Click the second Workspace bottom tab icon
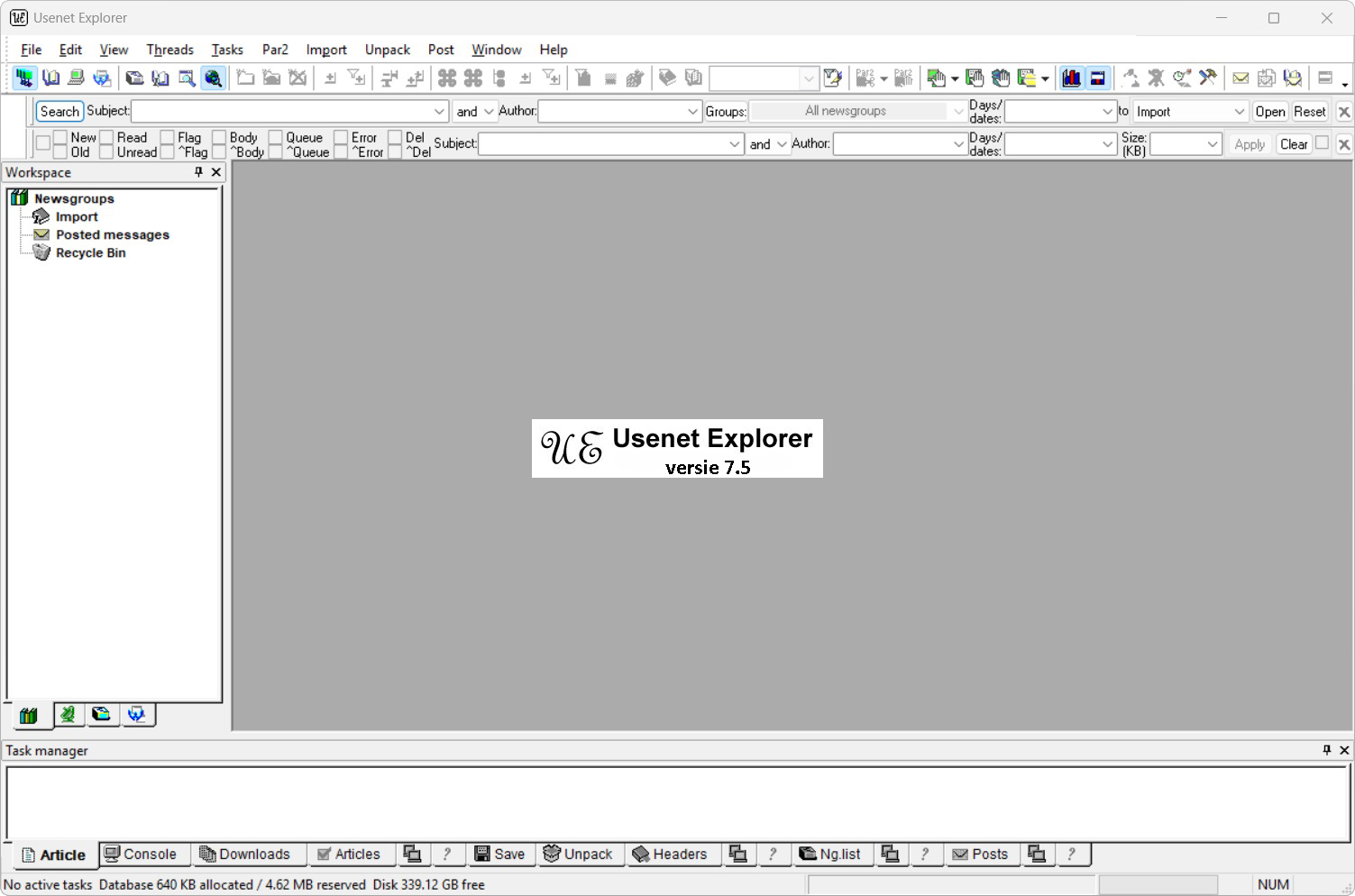 tap(69, 714)
